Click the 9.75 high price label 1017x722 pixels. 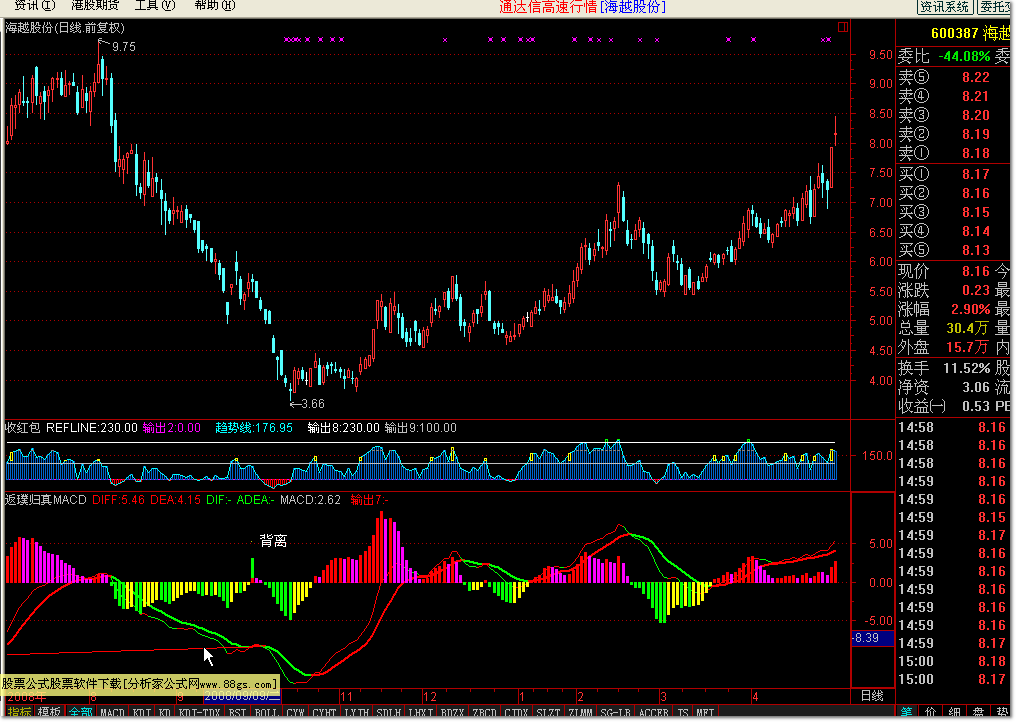[x=124, y=47]
